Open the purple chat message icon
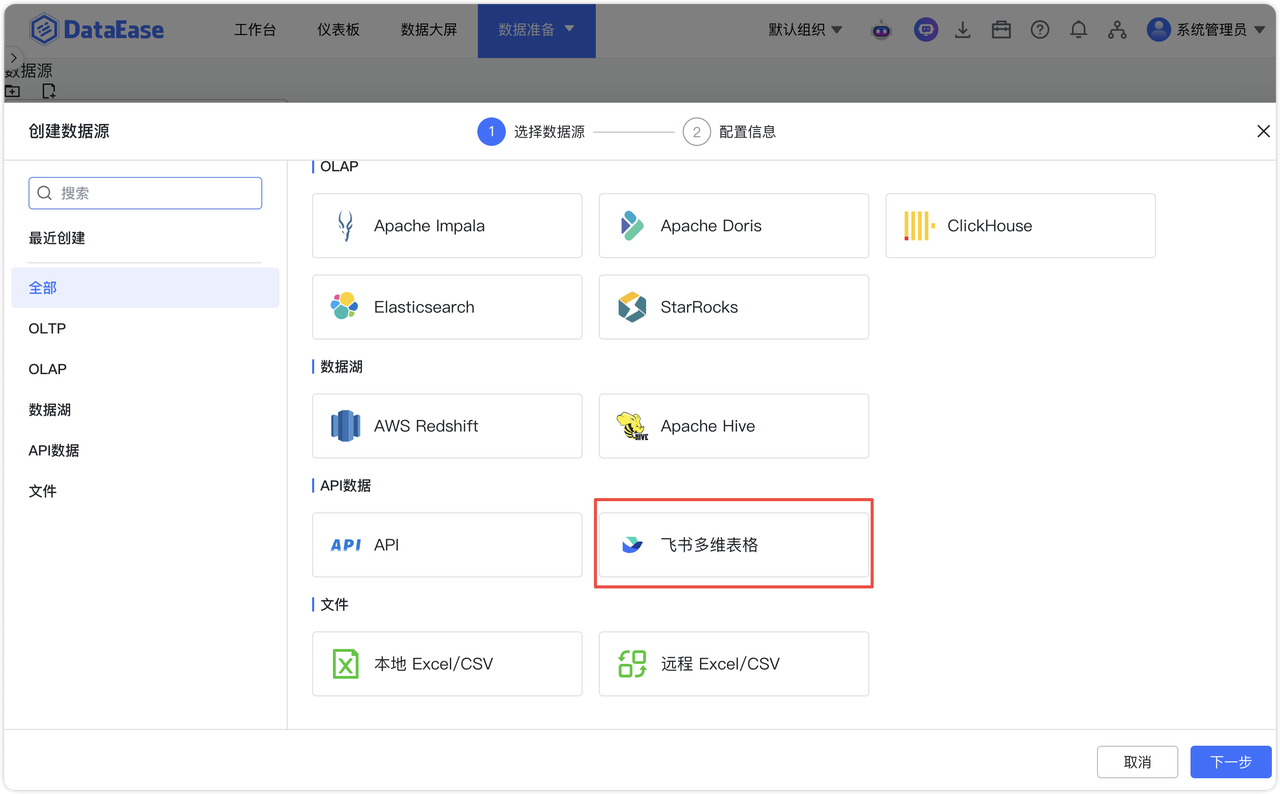This screenshot has width=1280, height=794. click(926, 30)
